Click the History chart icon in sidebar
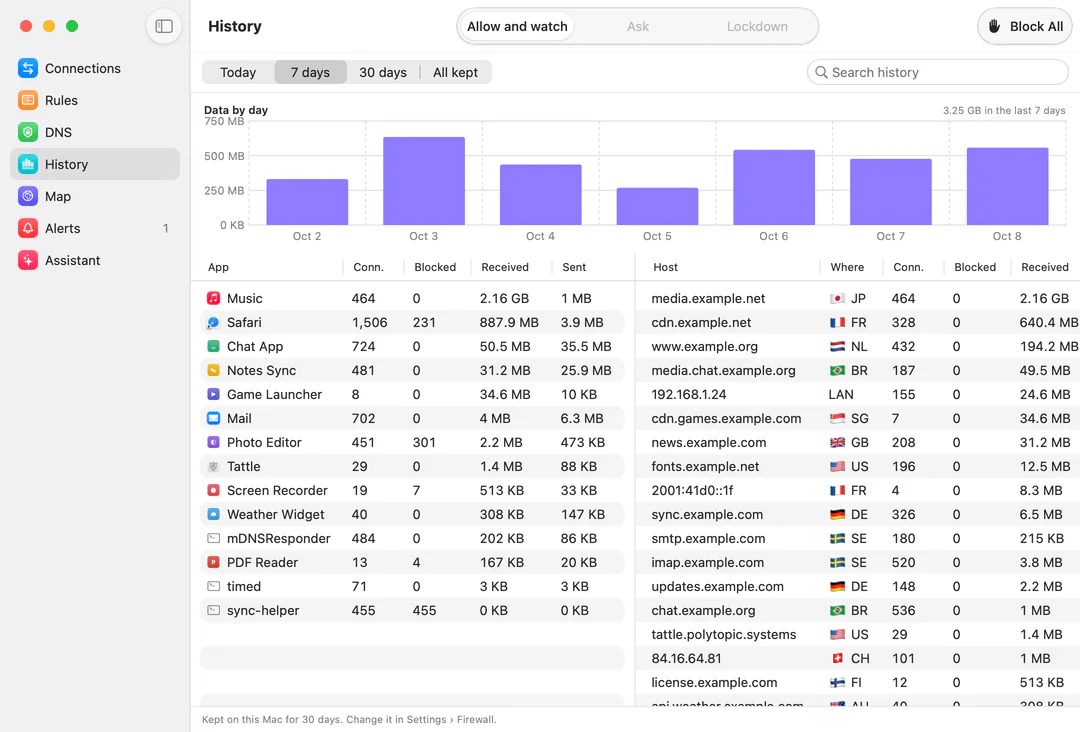The image size is (1080, 732). pos(28,164)
